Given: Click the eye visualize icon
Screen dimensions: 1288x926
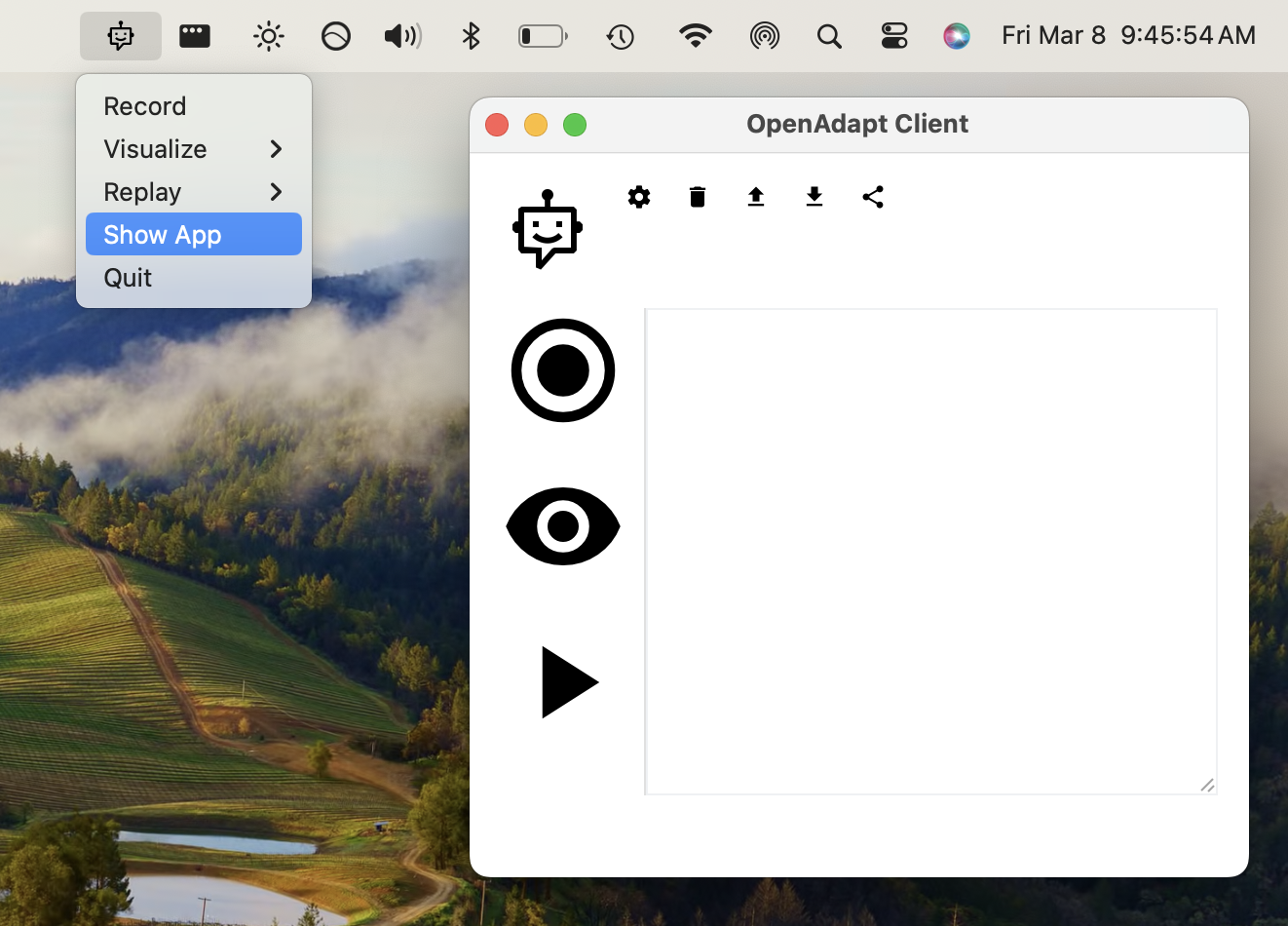Looking at the screenshot, I should [563, 526].
